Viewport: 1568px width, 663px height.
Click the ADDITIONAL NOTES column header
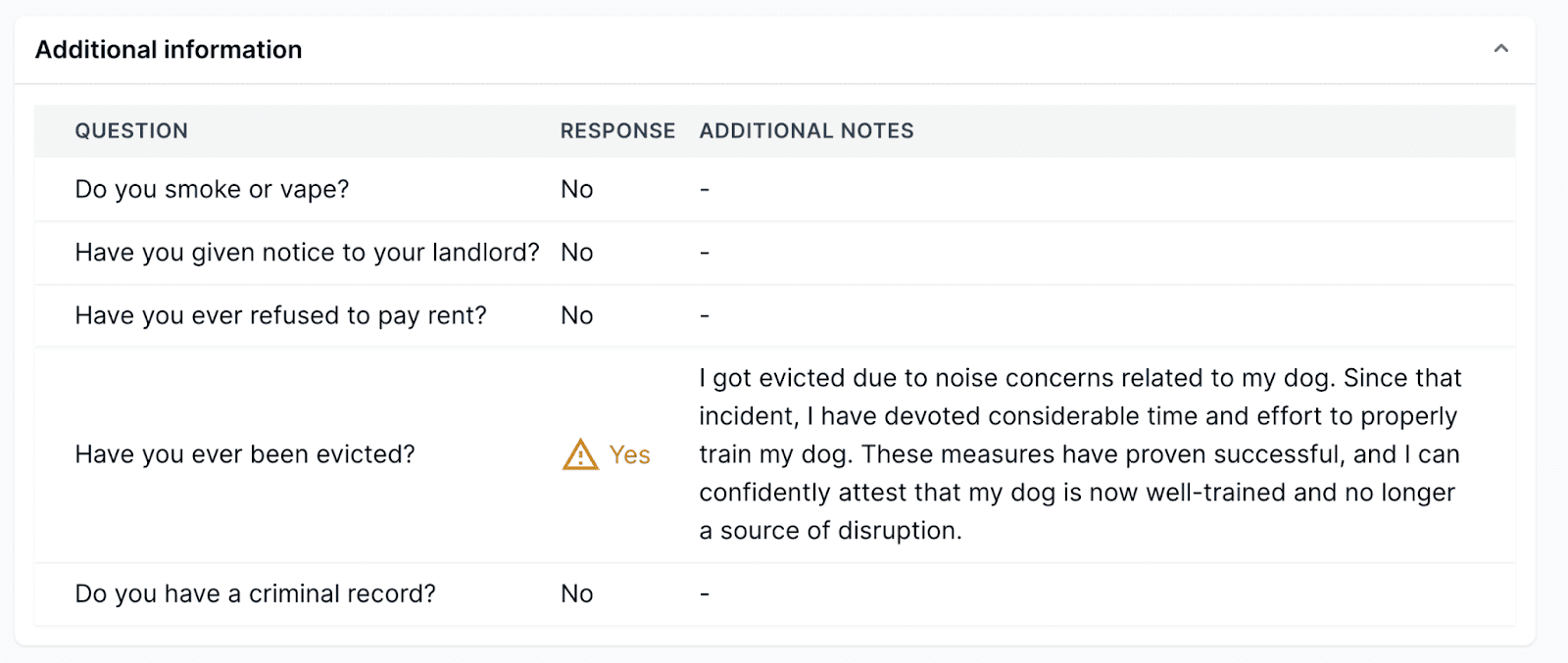(806, 131)
